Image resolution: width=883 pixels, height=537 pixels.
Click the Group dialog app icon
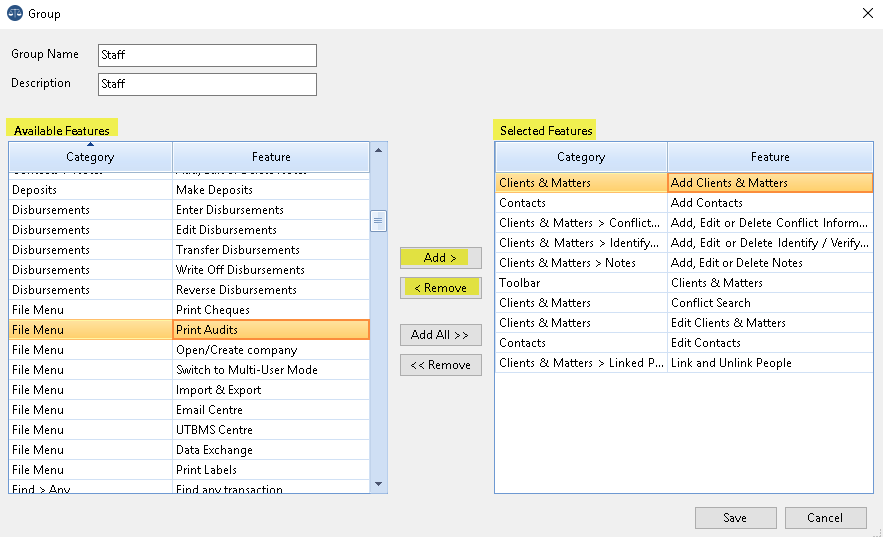[x=15, y=14]
